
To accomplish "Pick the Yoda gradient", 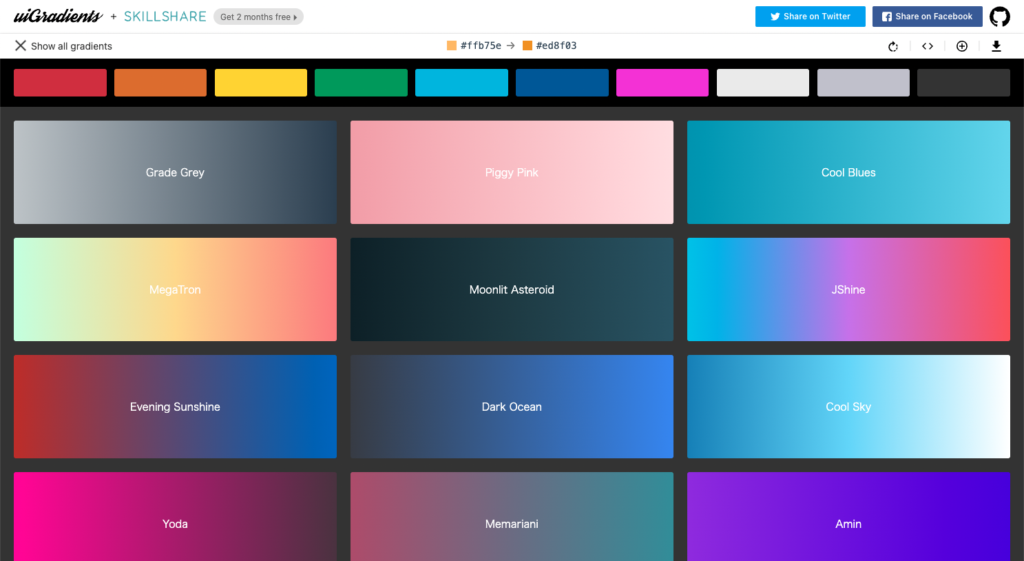I will [x=175, y=517].
